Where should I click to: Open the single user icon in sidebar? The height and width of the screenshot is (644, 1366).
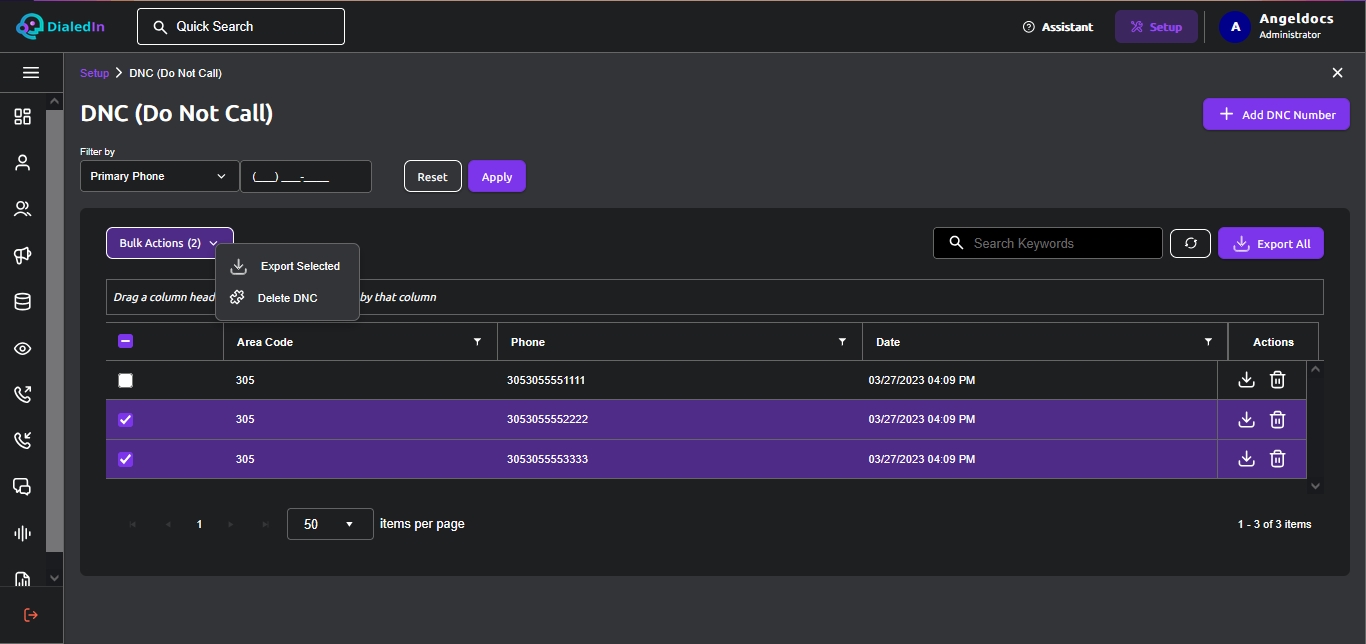click(22, 163)
